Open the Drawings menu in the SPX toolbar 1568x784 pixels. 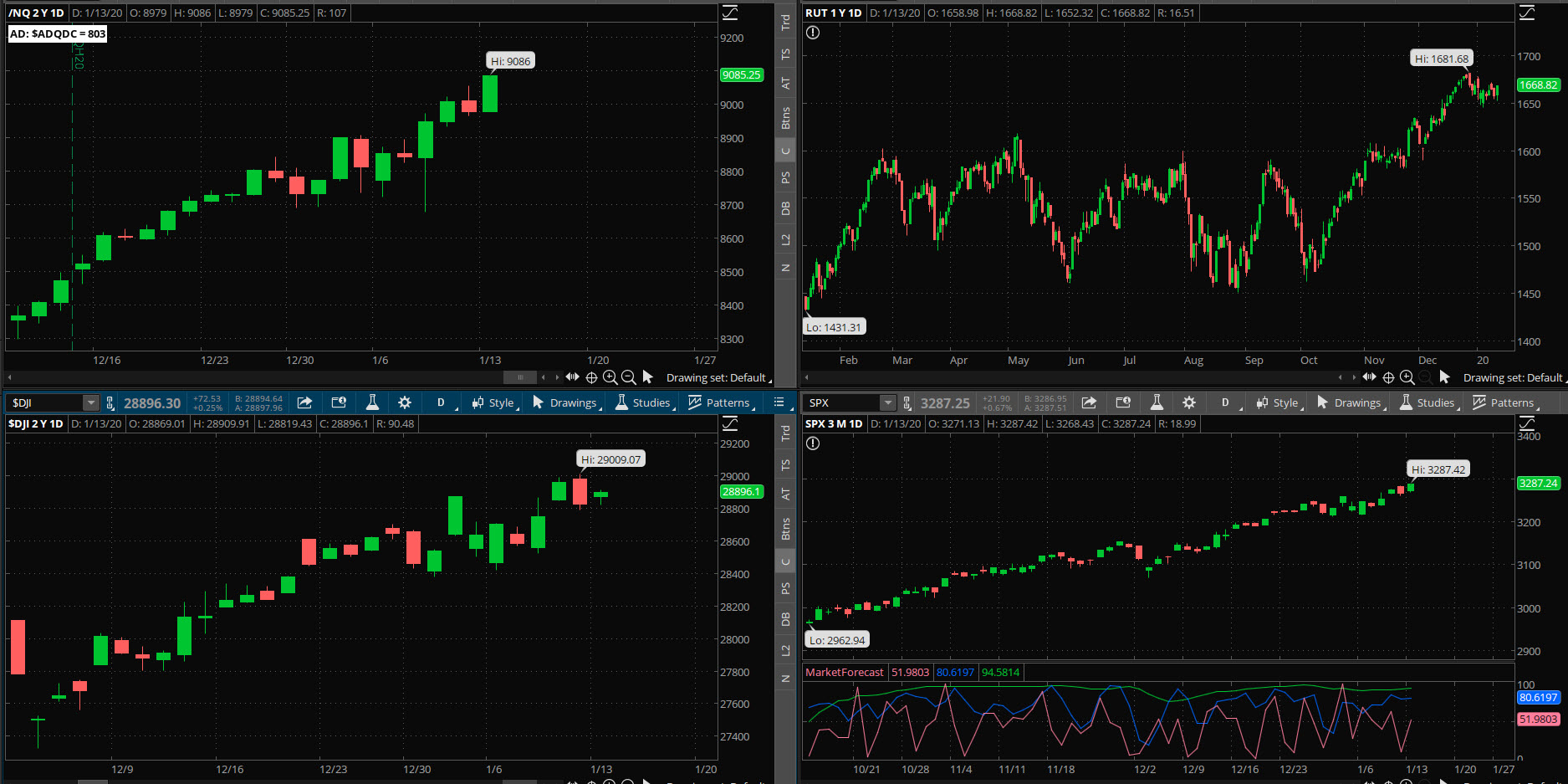(1351, 402)
